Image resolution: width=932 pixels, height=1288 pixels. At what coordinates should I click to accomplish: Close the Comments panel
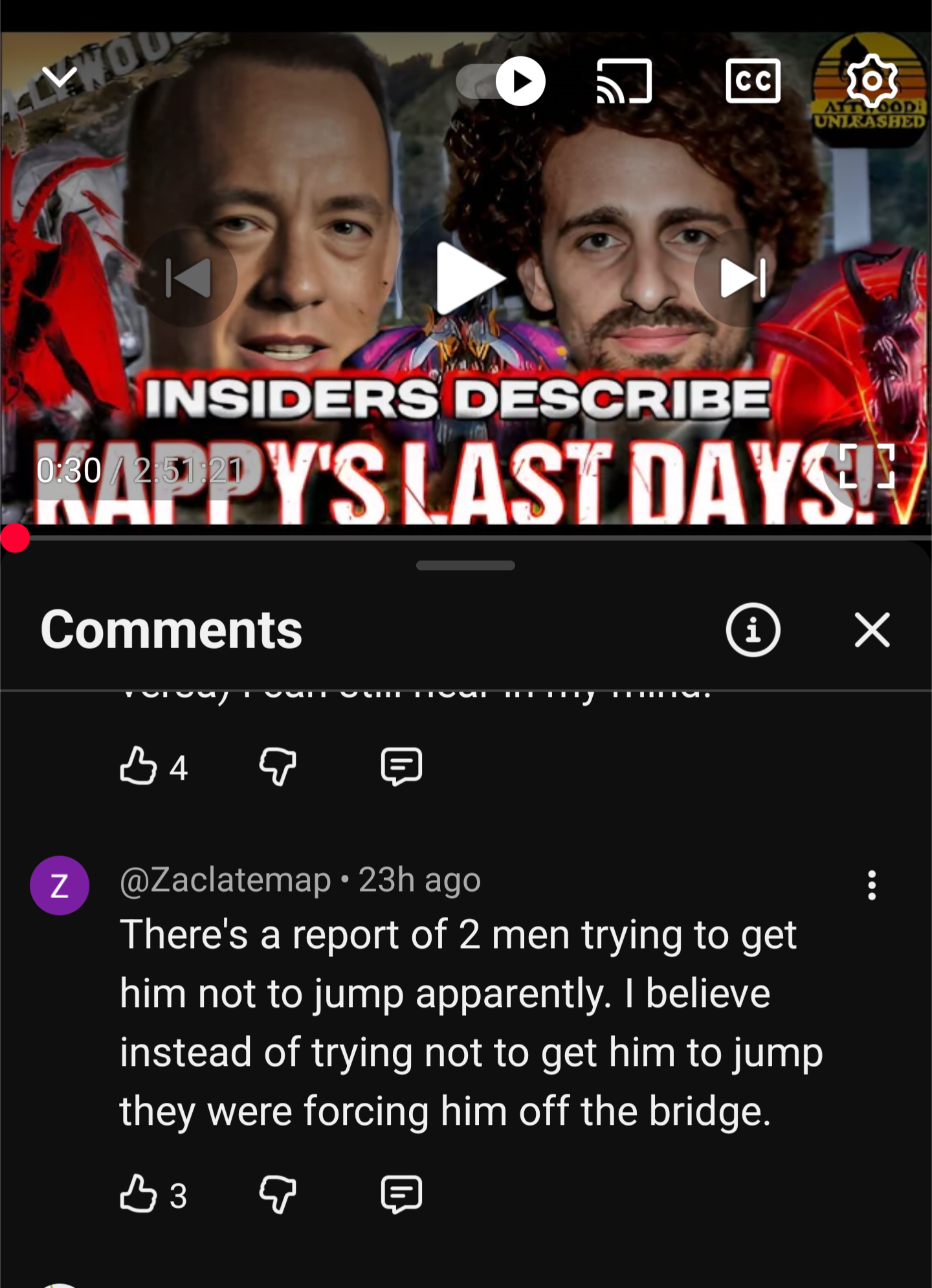tap(872, 630)
